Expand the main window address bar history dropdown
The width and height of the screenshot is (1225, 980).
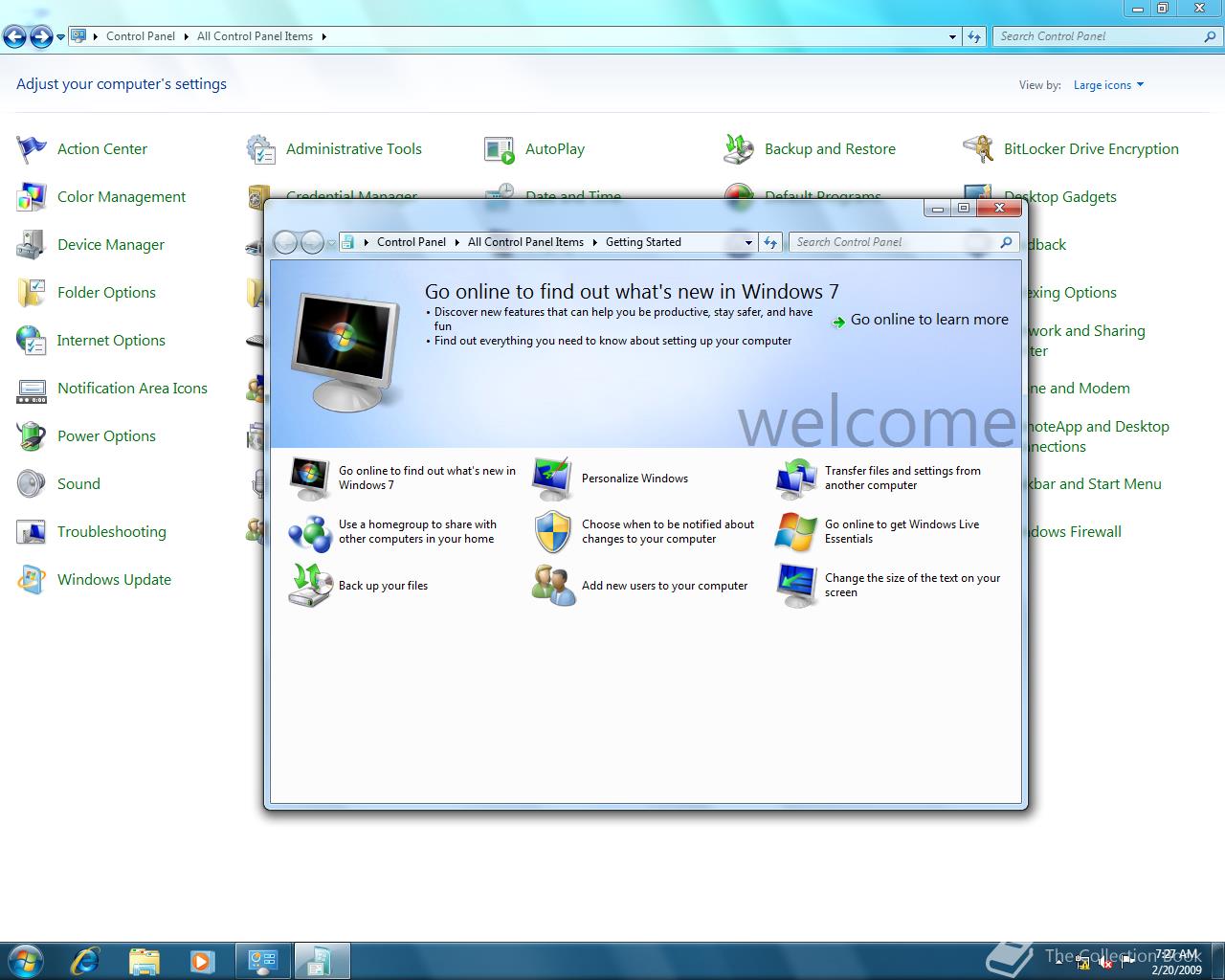[952, 36]
